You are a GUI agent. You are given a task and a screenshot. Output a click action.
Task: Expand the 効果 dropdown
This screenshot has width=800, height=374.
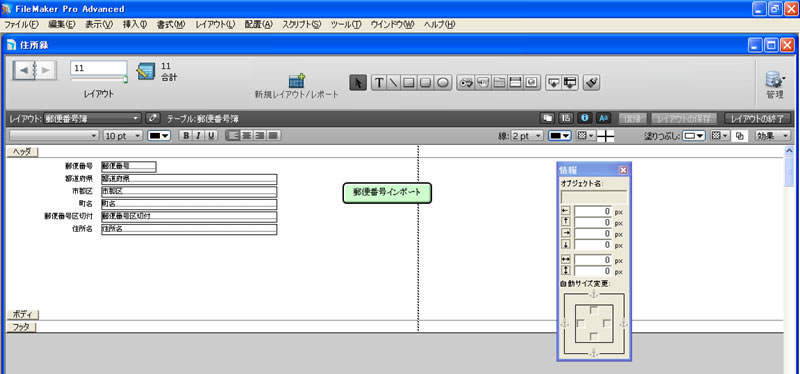coord(772,136)
